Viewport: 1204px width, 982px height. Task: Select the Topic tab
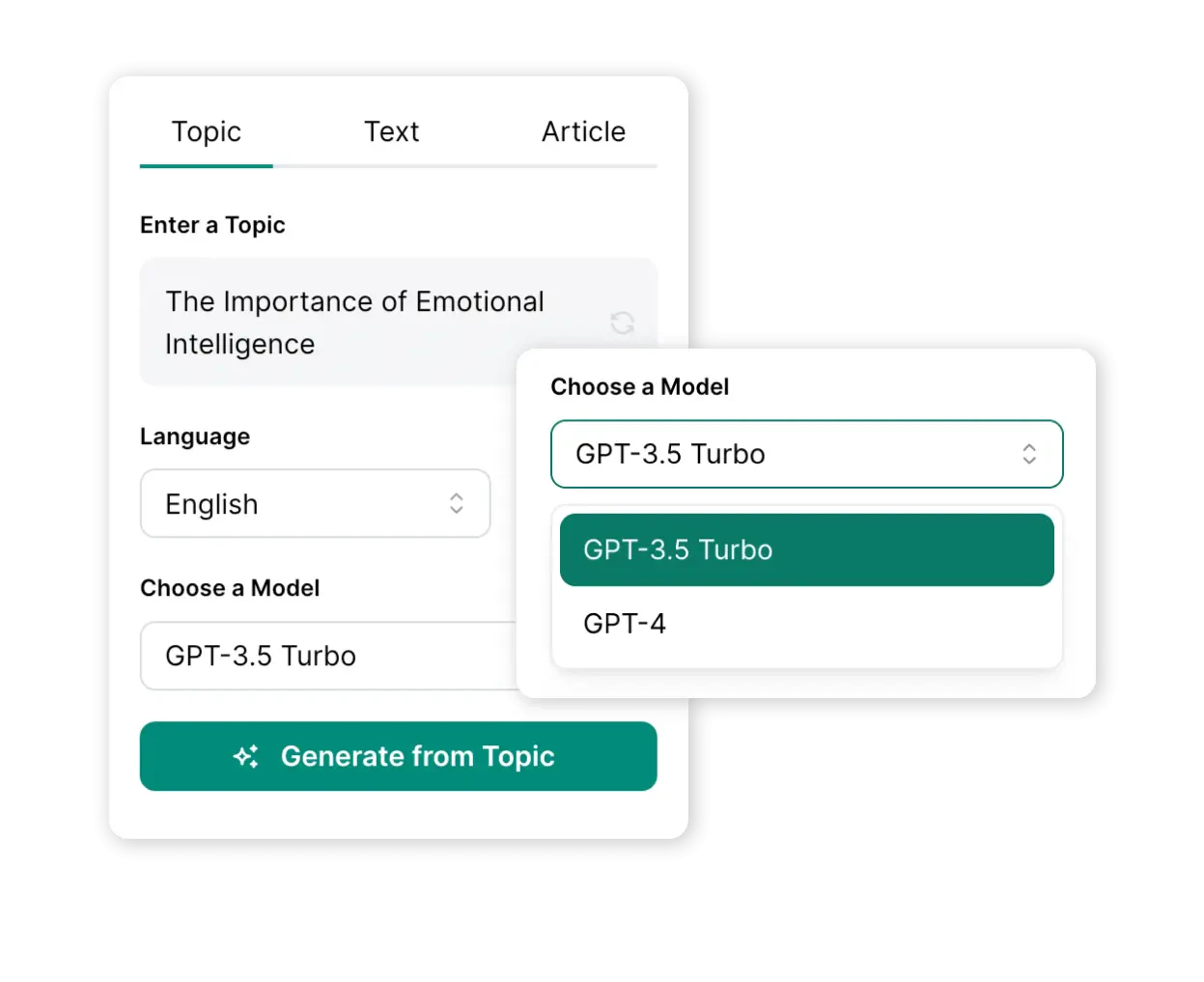(x=206, y=131)
